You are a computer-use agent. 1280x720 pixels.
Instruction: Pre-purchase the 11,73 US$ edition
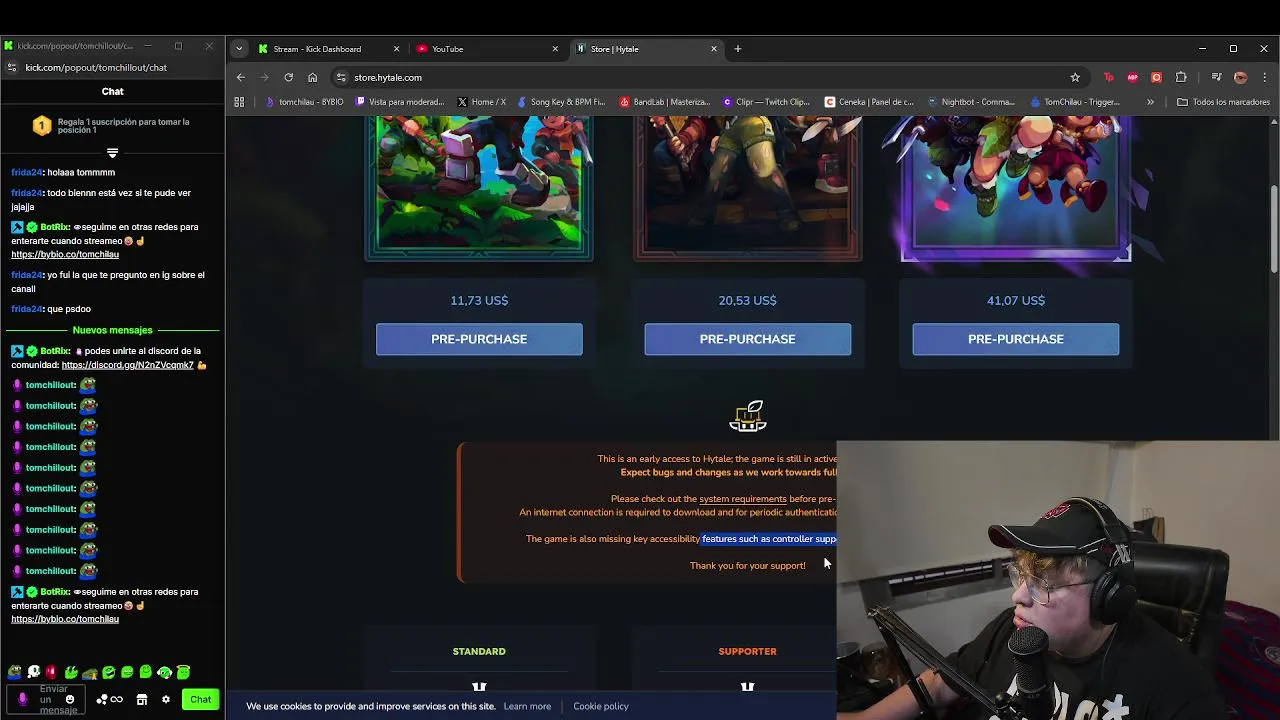[x=479, y=339]
